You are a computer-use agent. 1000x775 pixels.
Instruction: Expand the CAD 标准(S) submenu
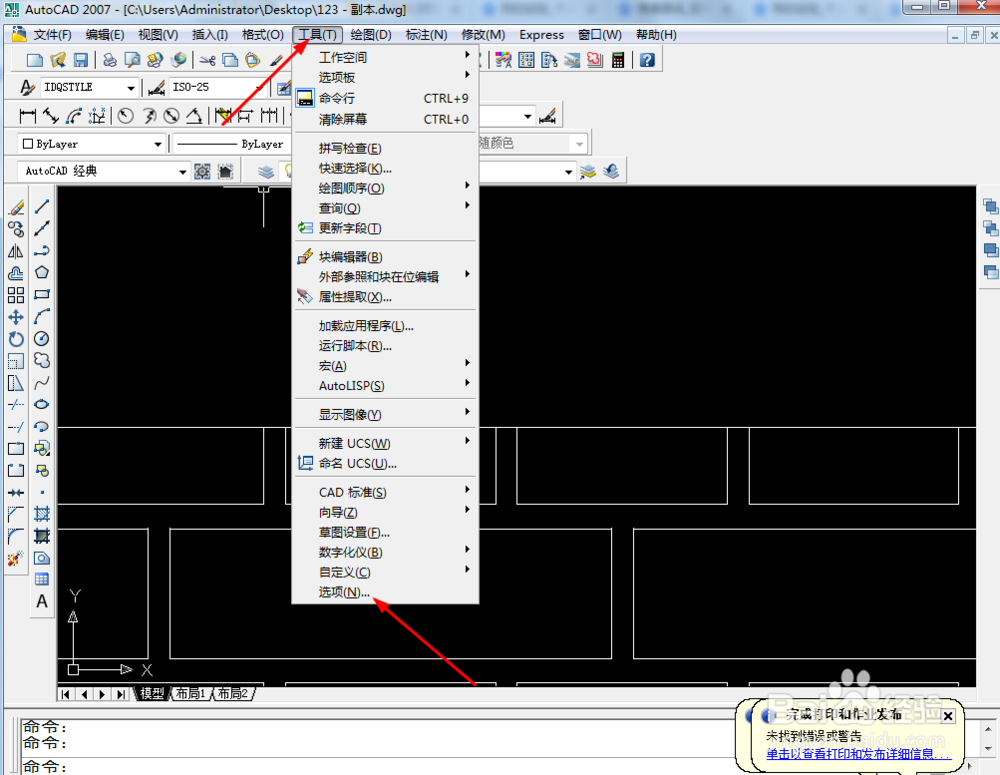[x=385, y=492]
